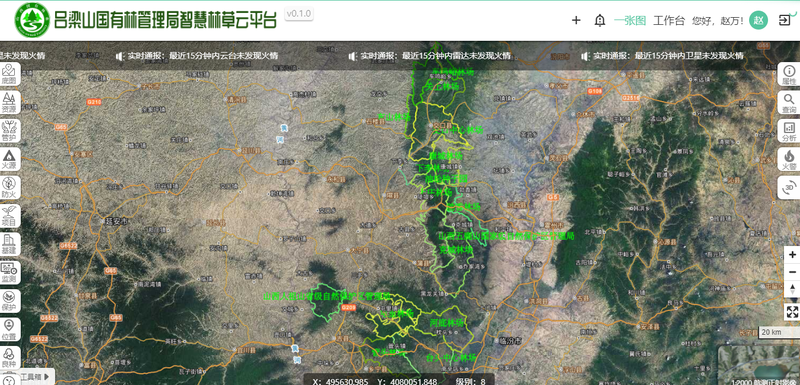
Task: Open the 火警 fire alarm panel
Action: click(x=789, y=159)
